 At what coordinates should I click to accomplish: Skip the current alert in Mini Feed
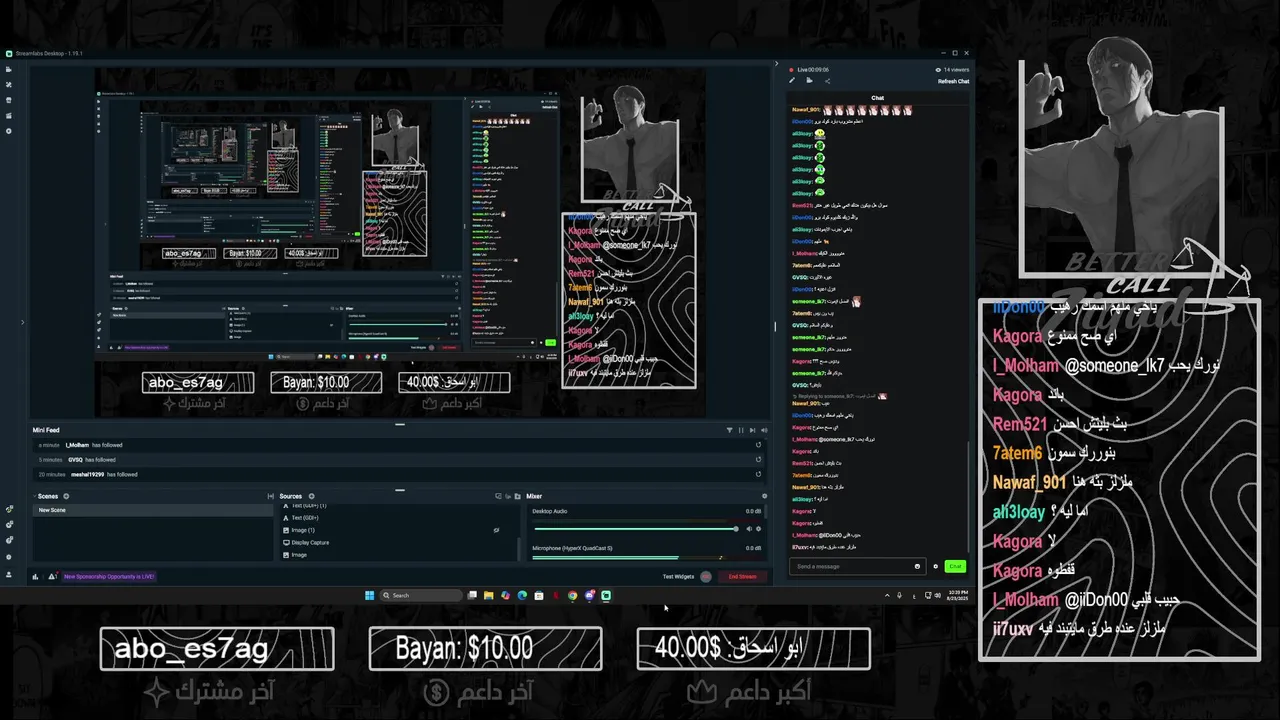pos(750,430)
